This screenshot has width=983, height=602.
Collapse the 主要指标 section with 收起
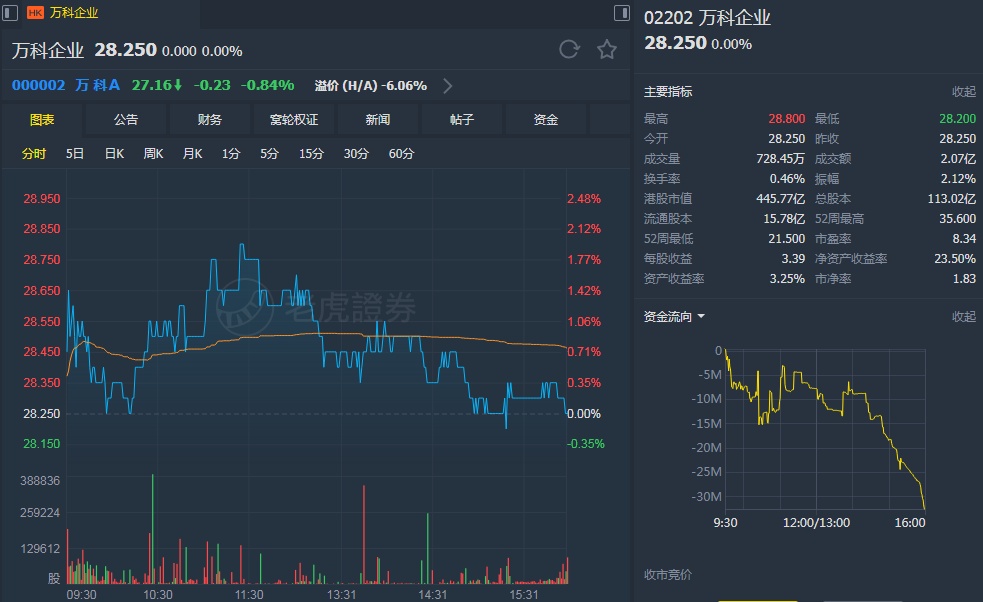[x=963, y=92]
